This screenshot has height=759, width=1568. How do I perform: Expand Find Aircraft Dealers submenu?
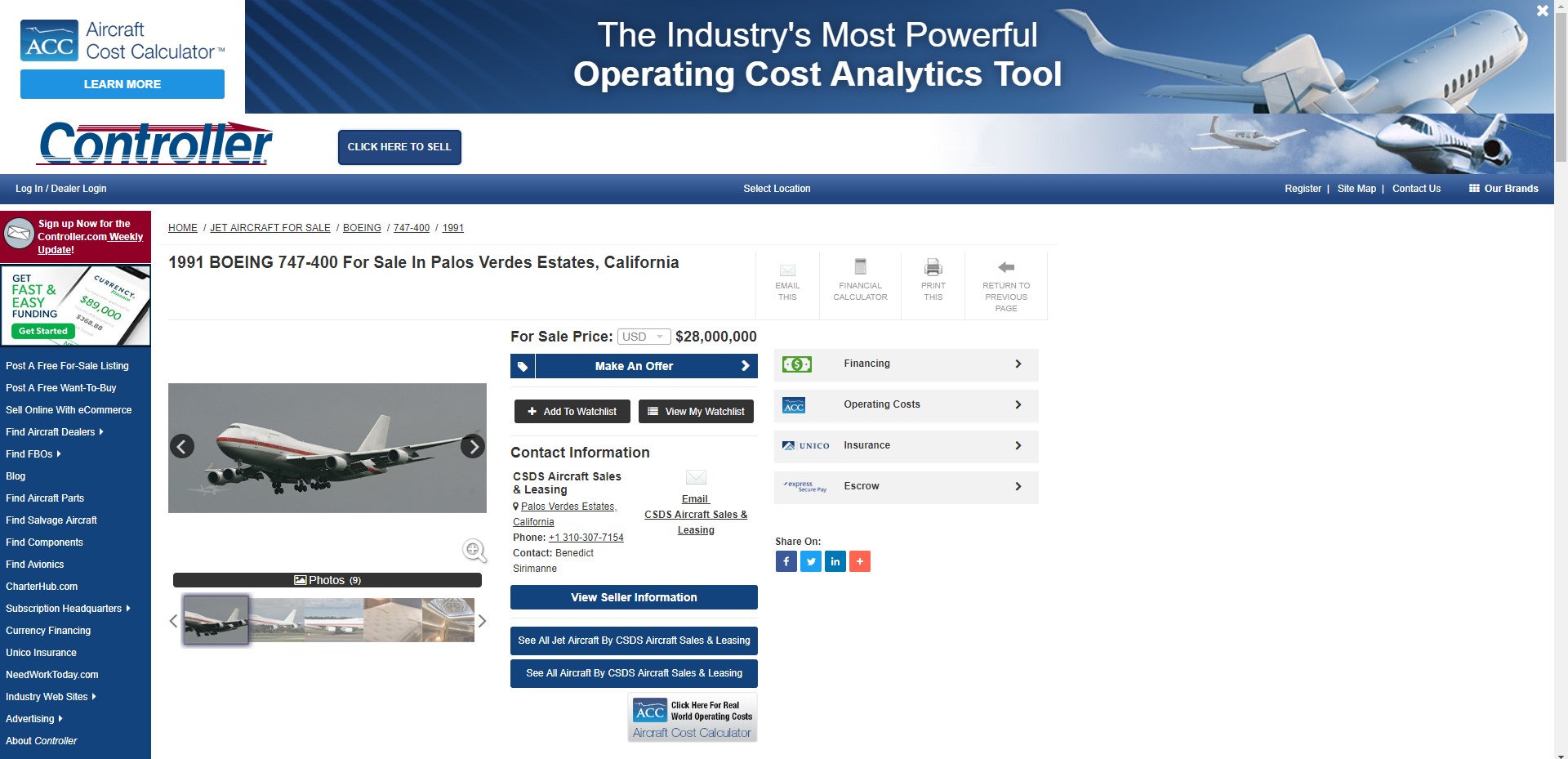pos(100,432)
